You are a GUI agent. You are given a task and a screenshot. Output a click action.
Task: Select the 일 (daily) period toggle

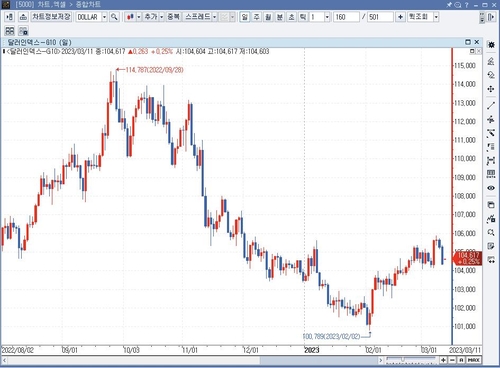click(x=245, y=17)
